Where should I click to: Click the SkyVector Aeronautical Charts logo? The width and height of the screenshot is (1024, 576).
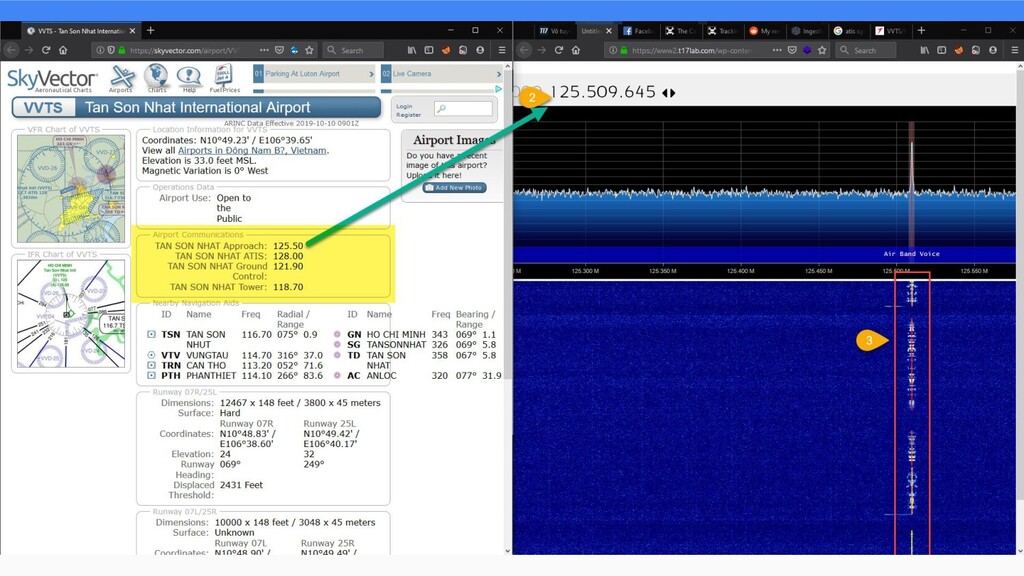tap(52, 80)
